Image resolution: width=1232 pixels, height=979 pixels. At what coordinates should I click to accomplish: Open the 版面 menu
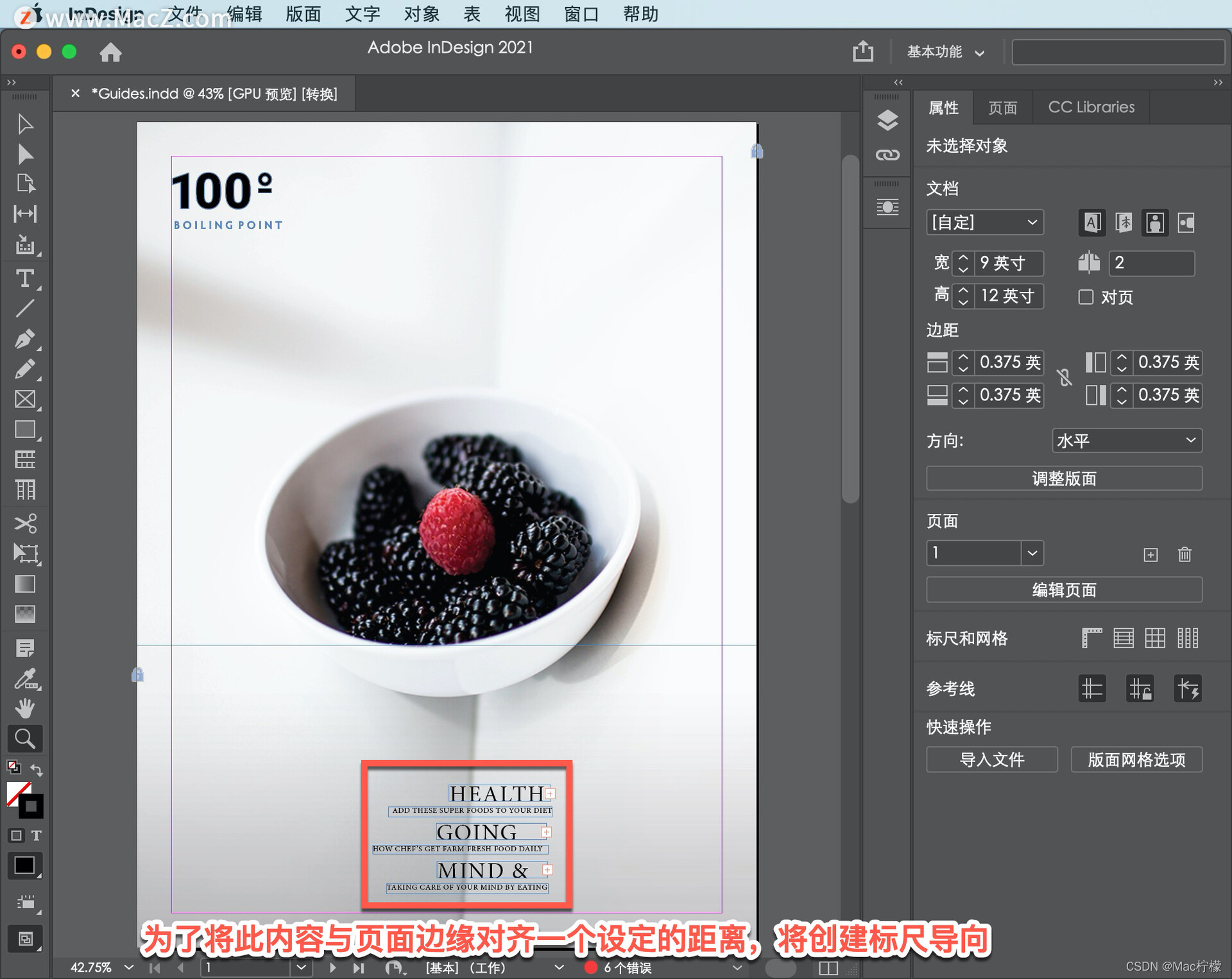pos(303,14)
